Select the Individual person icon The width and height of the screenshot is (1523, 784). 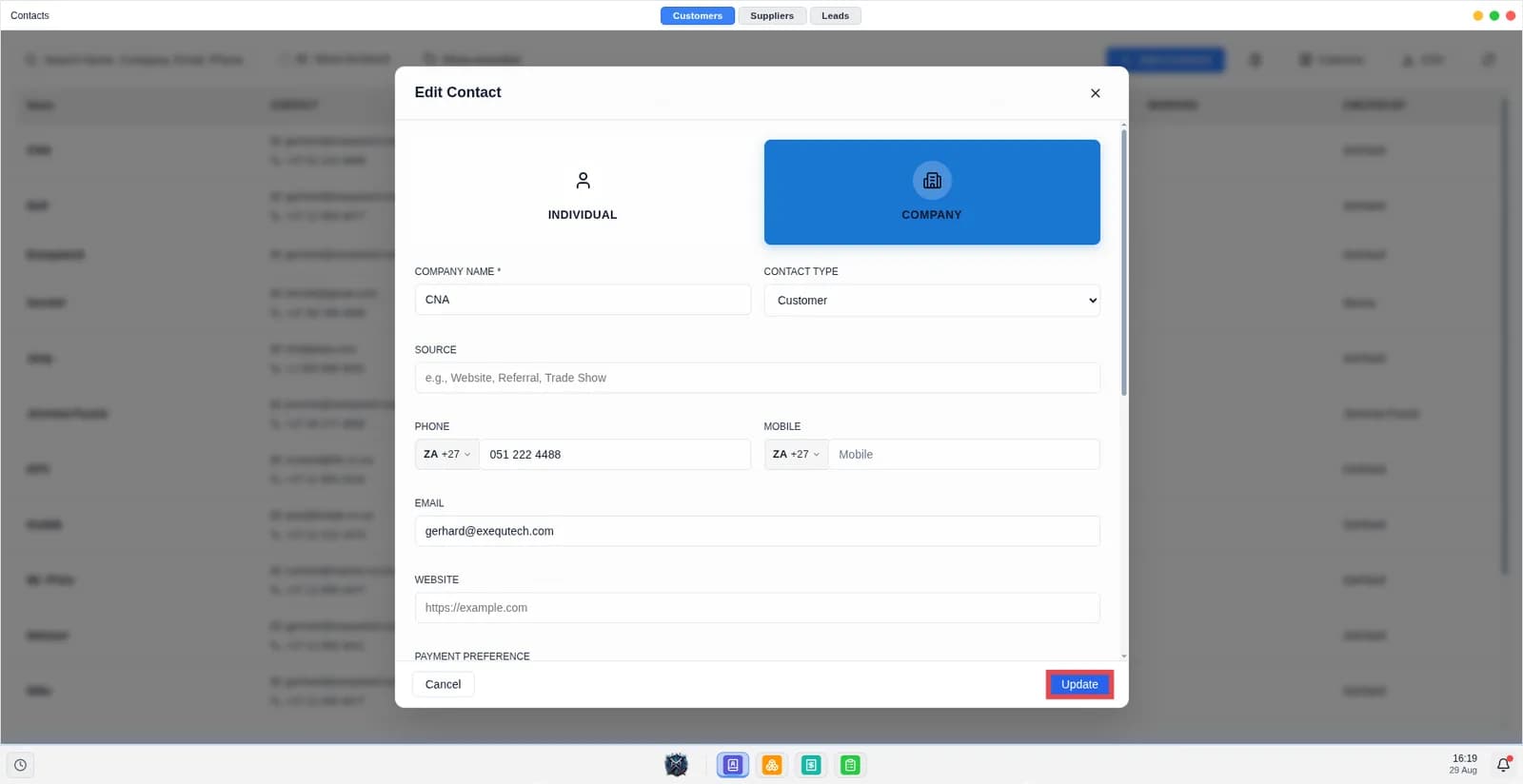click(583, 180)
